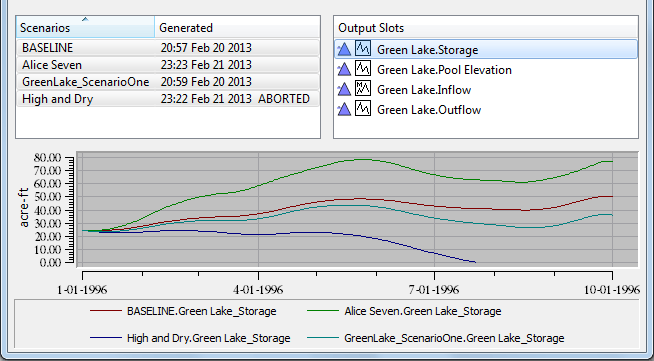Click the series plot icon of Green Lake.Pool Elevation

[363, 69]
